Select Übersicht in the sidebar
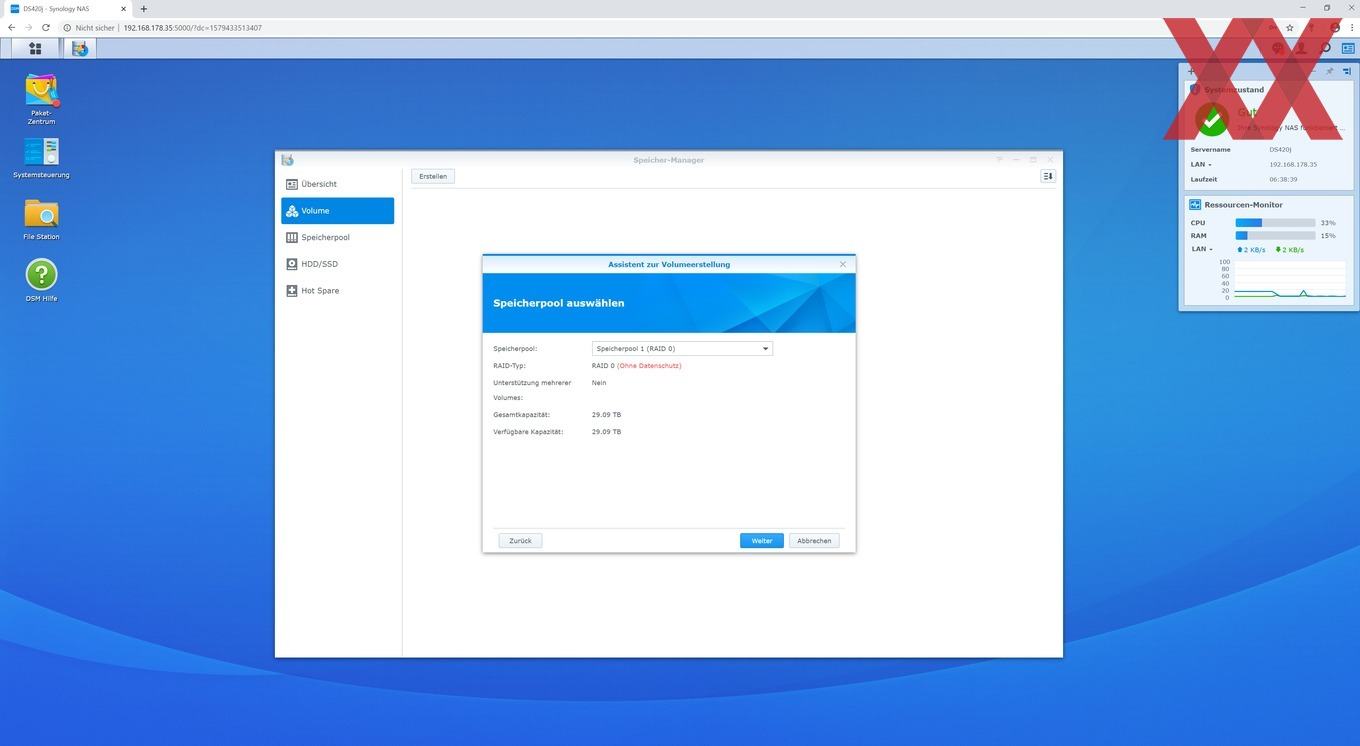 (x=338, y=184)
